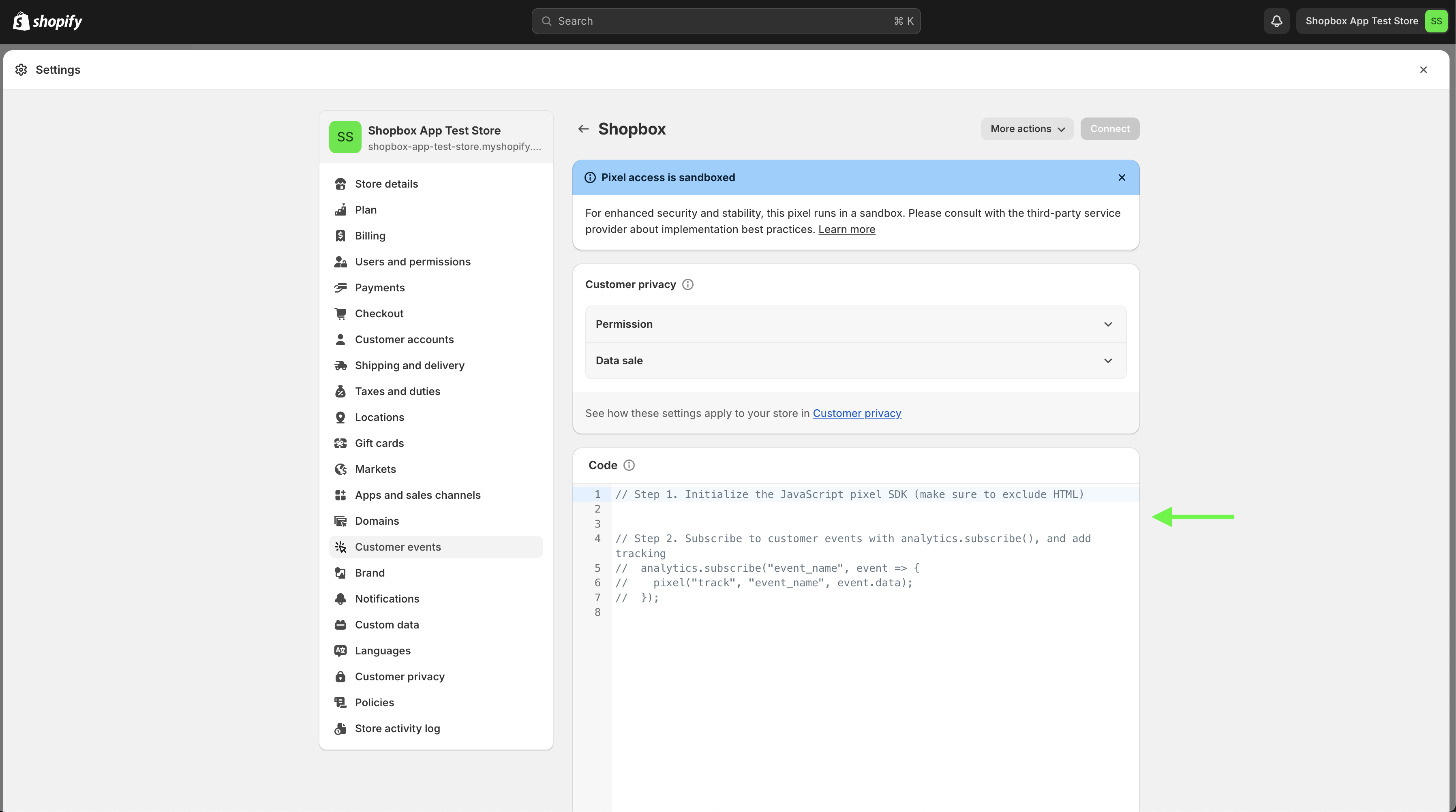1456x812 pixels.
Task: Click the info icon next to Code
Action: pos(629,465)
